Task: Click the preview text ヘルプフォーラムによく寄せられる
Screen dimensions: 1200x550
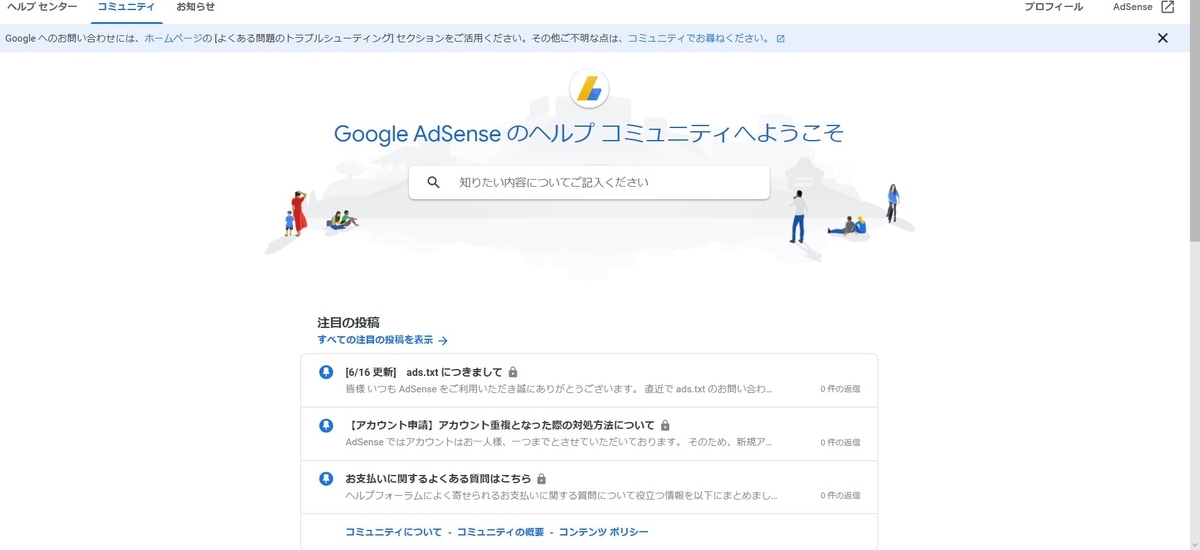Action: tap(562, 494)
